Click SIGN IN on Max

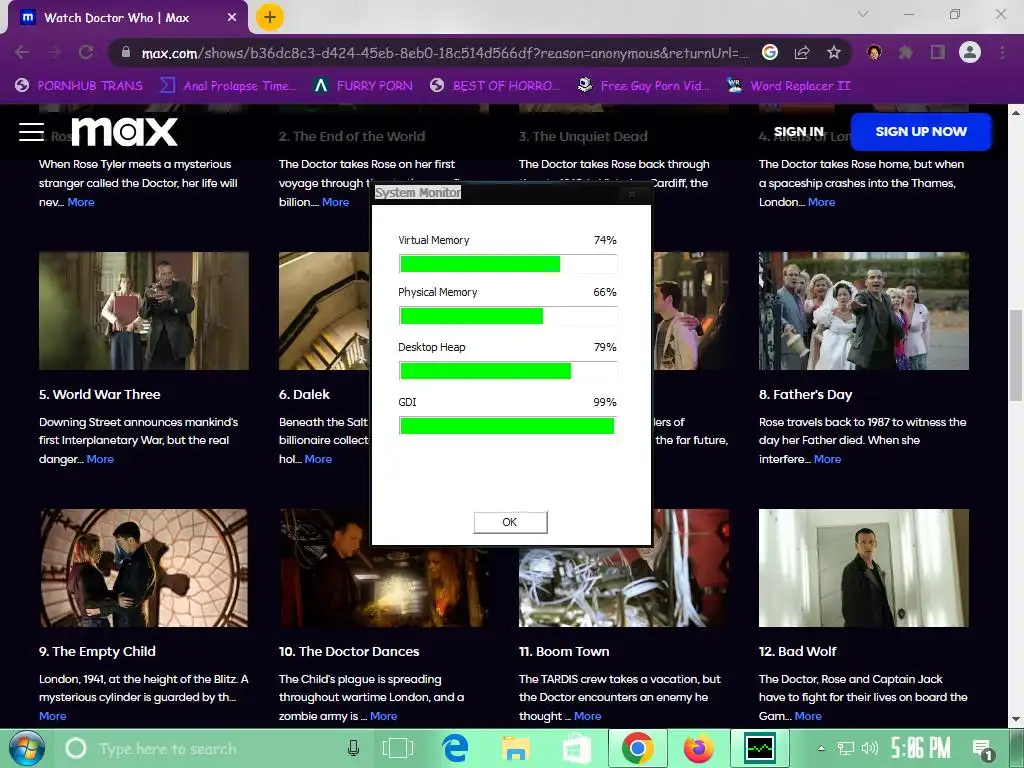tap(799, 132)
